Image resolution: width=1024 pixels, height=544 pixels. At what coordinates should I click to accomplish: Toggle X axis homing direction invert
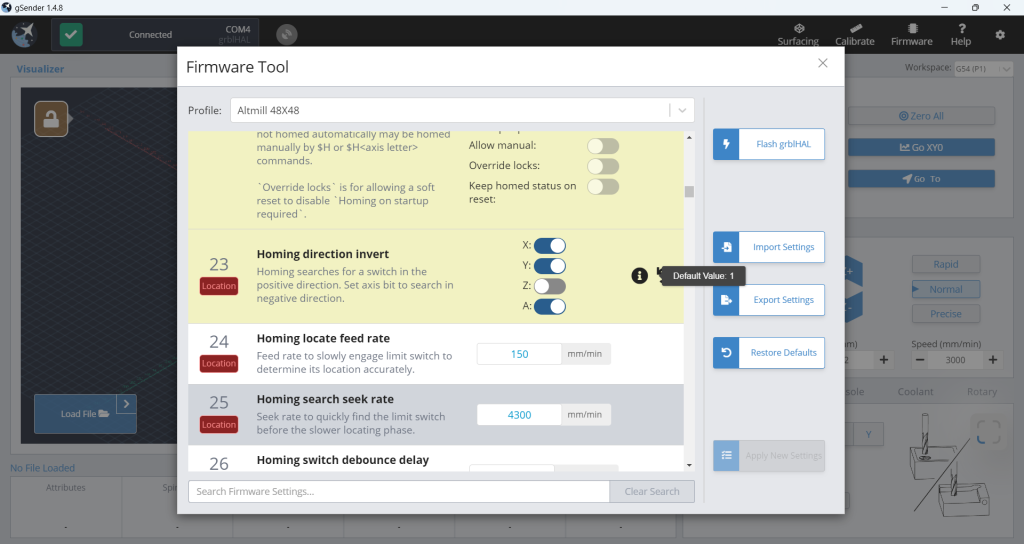point(549,245)
